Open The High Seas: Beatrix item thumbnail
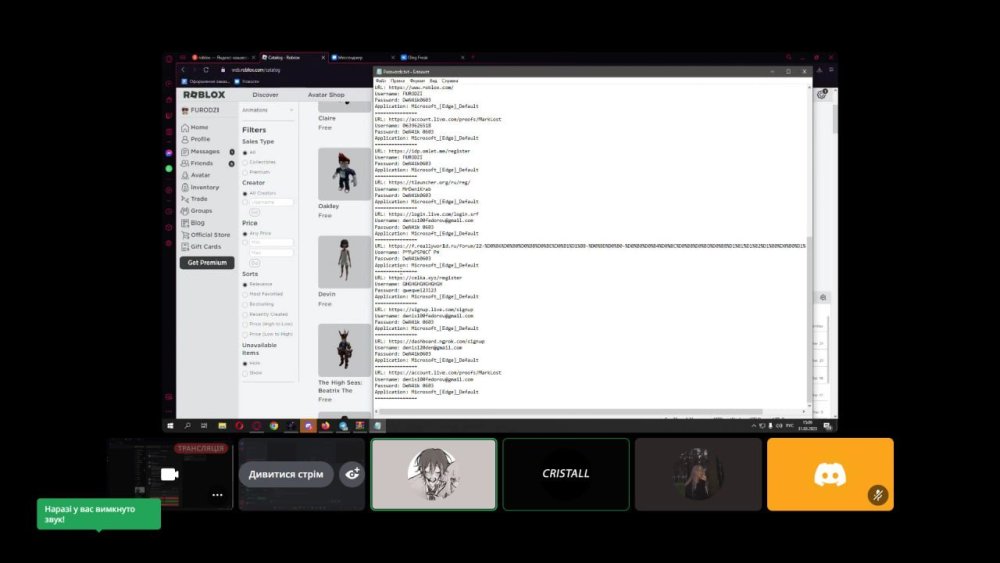The image size is (1000, 563). [x=344, y=350]
